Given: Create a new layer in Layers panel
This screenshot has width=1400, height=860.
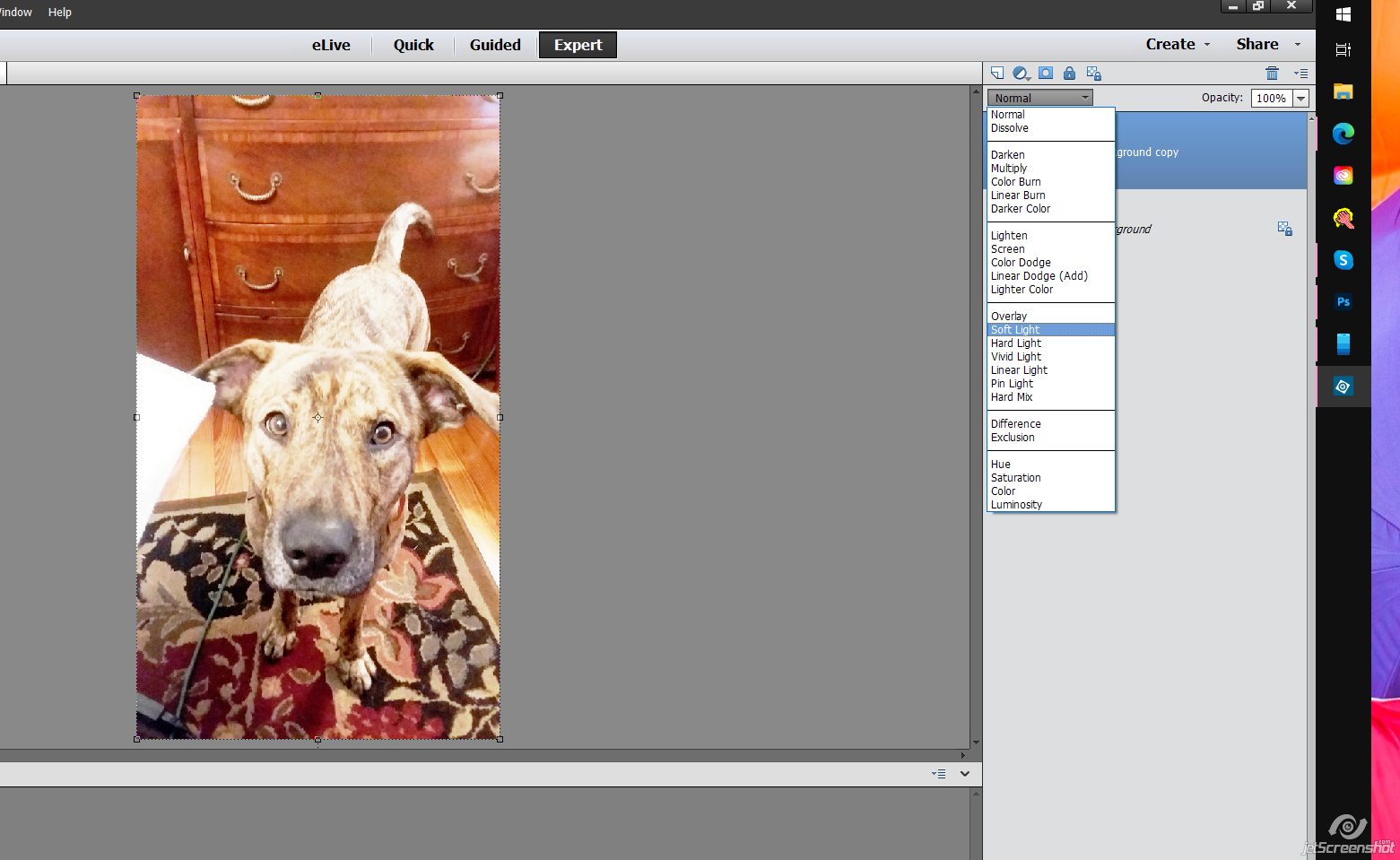Looking at the screenshot, I should [996, 73].
